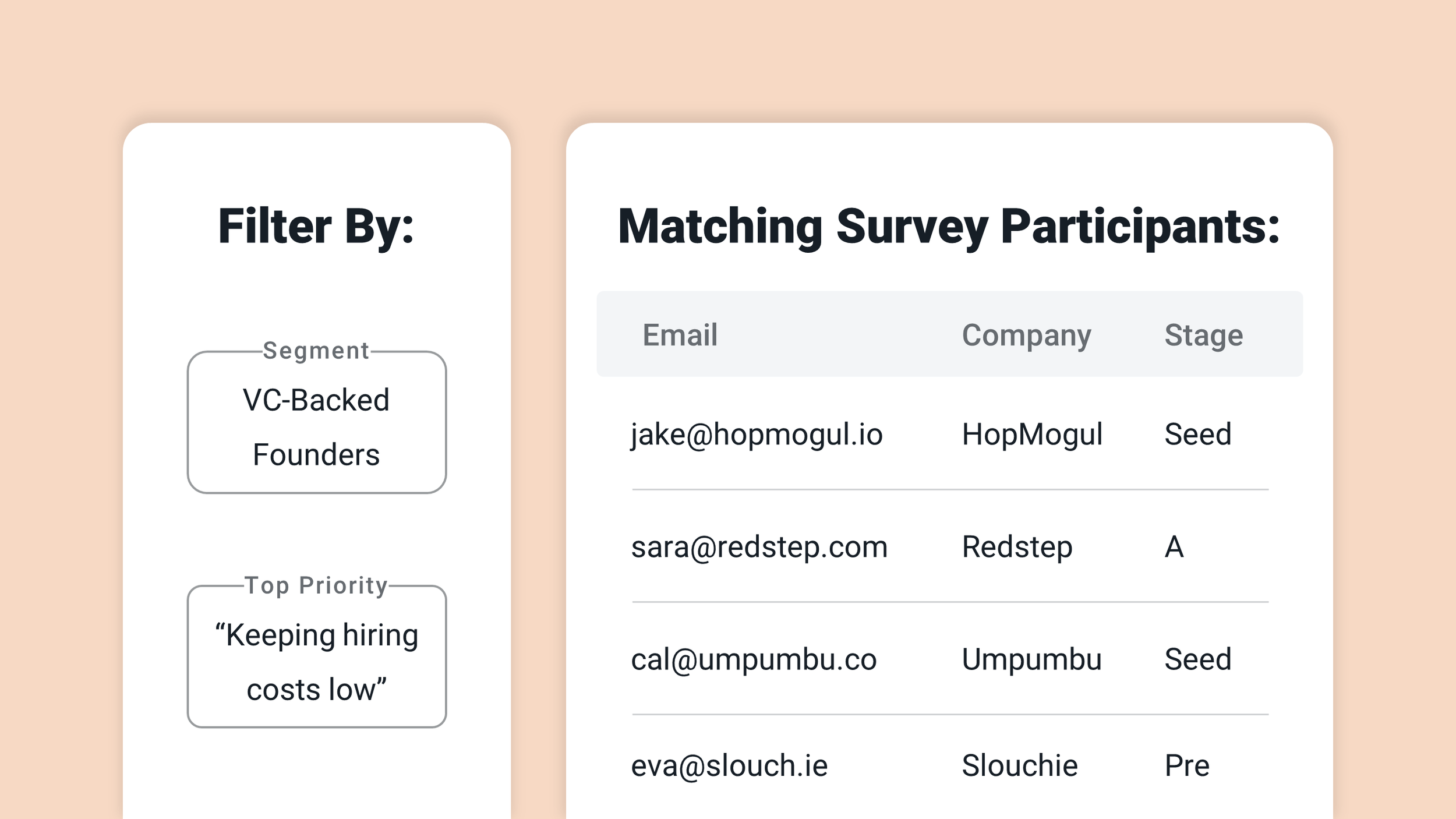Click the jake@hopmogul.io email

click(x=757, y=435)
